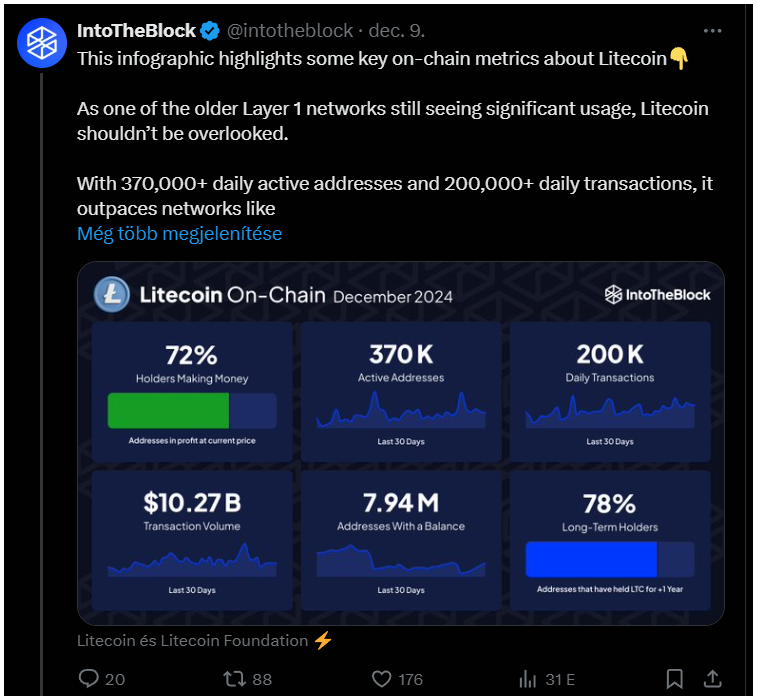View analytics via bar chart icon
Image resolution: width=757 pixels, height=700 pixels.
click(x=528, y=679)
